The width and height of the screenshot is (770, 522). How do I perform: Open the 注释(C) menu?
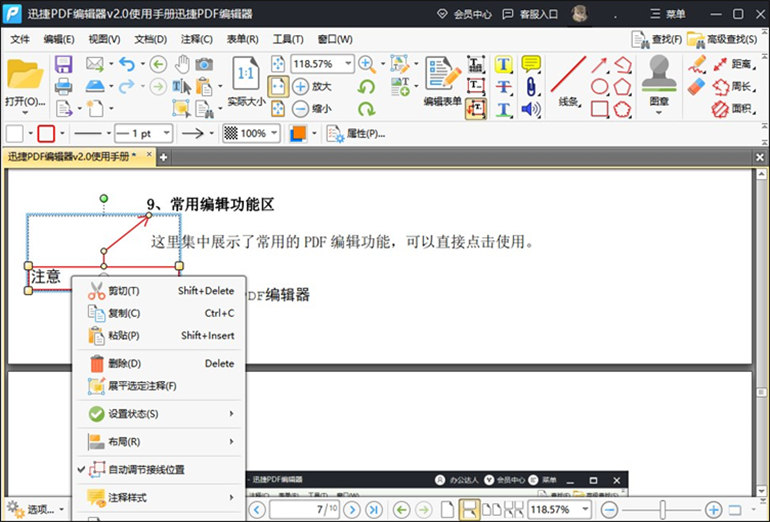pos(196,39)
